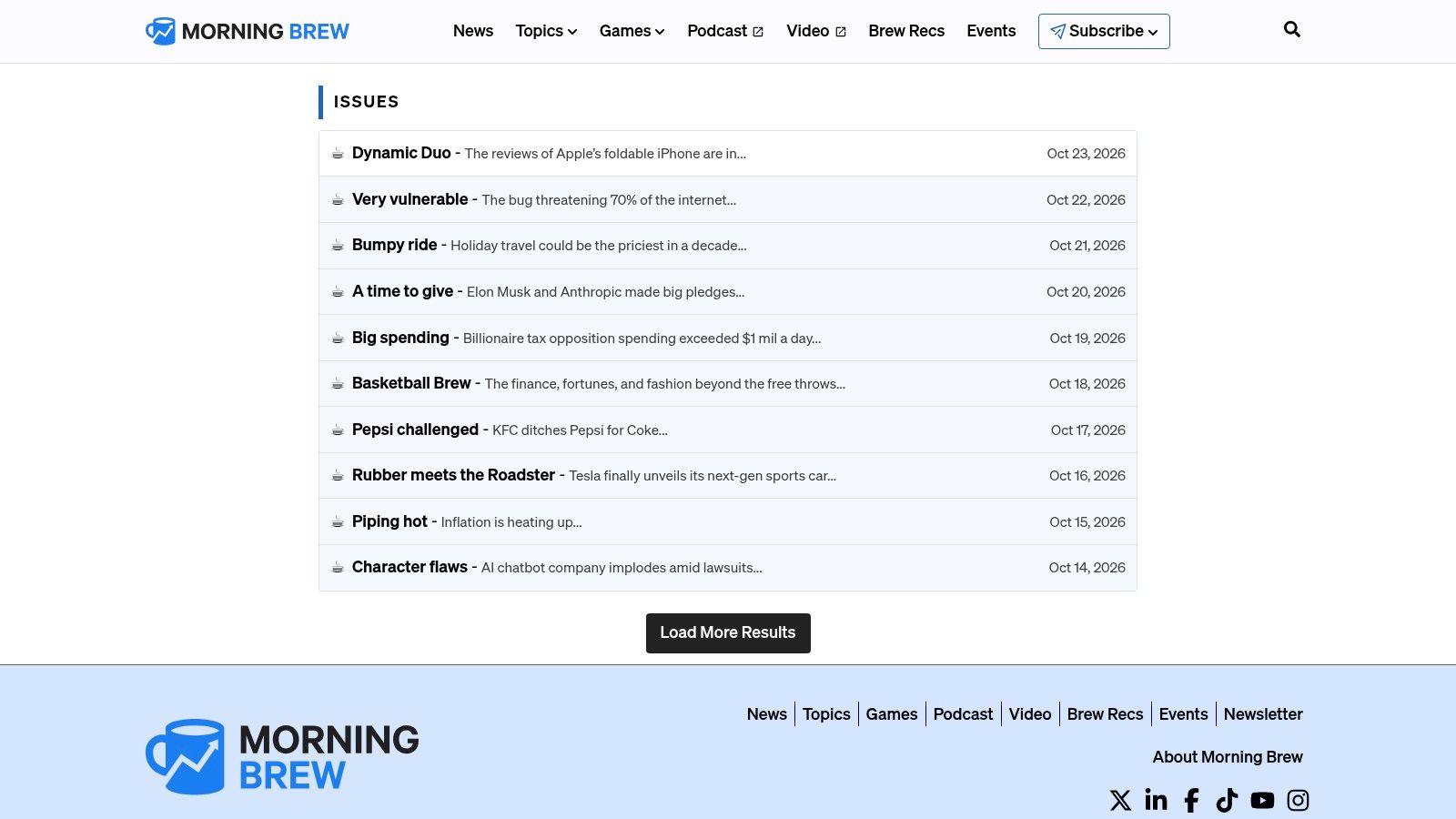This screenshot has height=819, width=1456.
Task: Open the footer Topics link
Action: pyautogui.click(x=826, y=714)
